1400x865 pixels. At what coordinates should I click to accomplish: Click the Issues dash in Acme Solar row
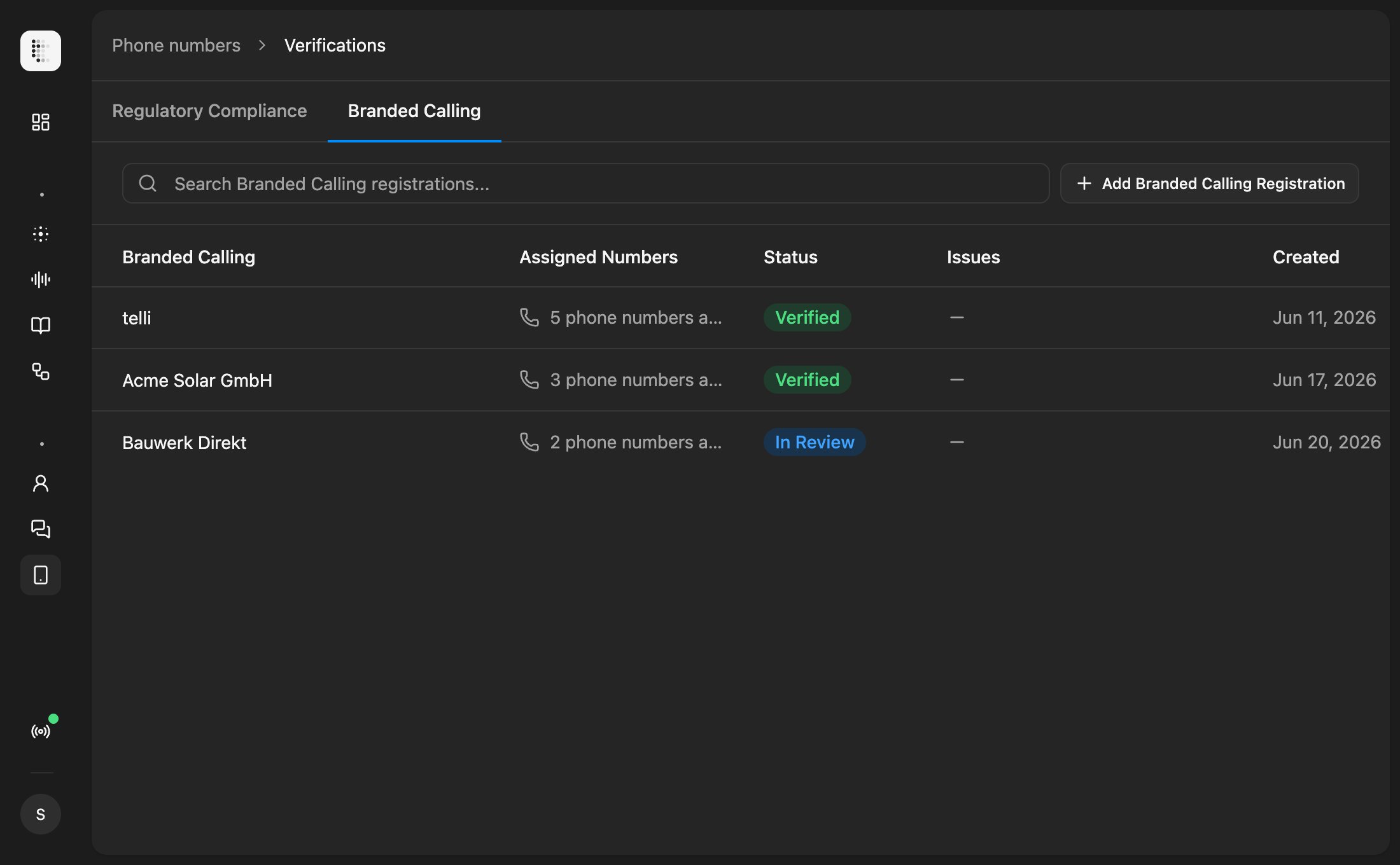tap(956, 379)
